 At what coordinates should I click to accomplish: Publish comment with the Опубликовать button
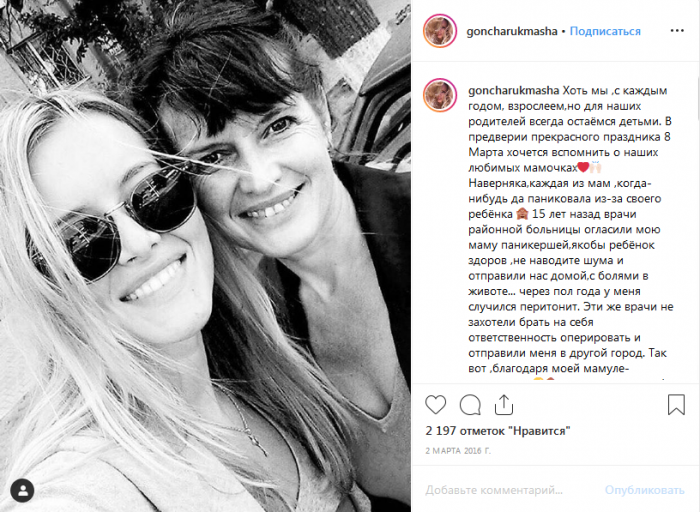coord(644,490)
